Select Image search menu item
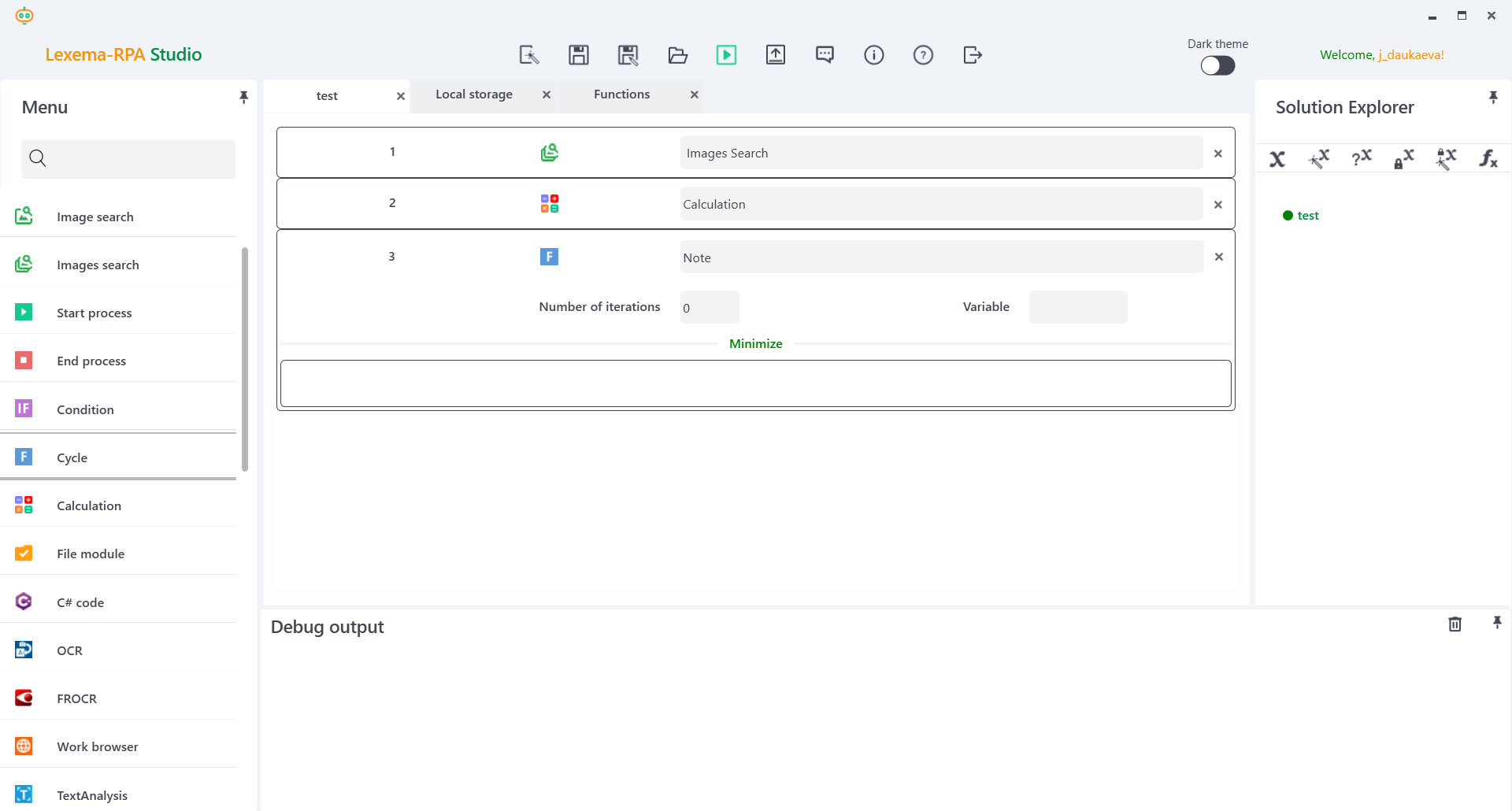The height and width of the screenshot is (811, 1512). click(x=118, y=217)
